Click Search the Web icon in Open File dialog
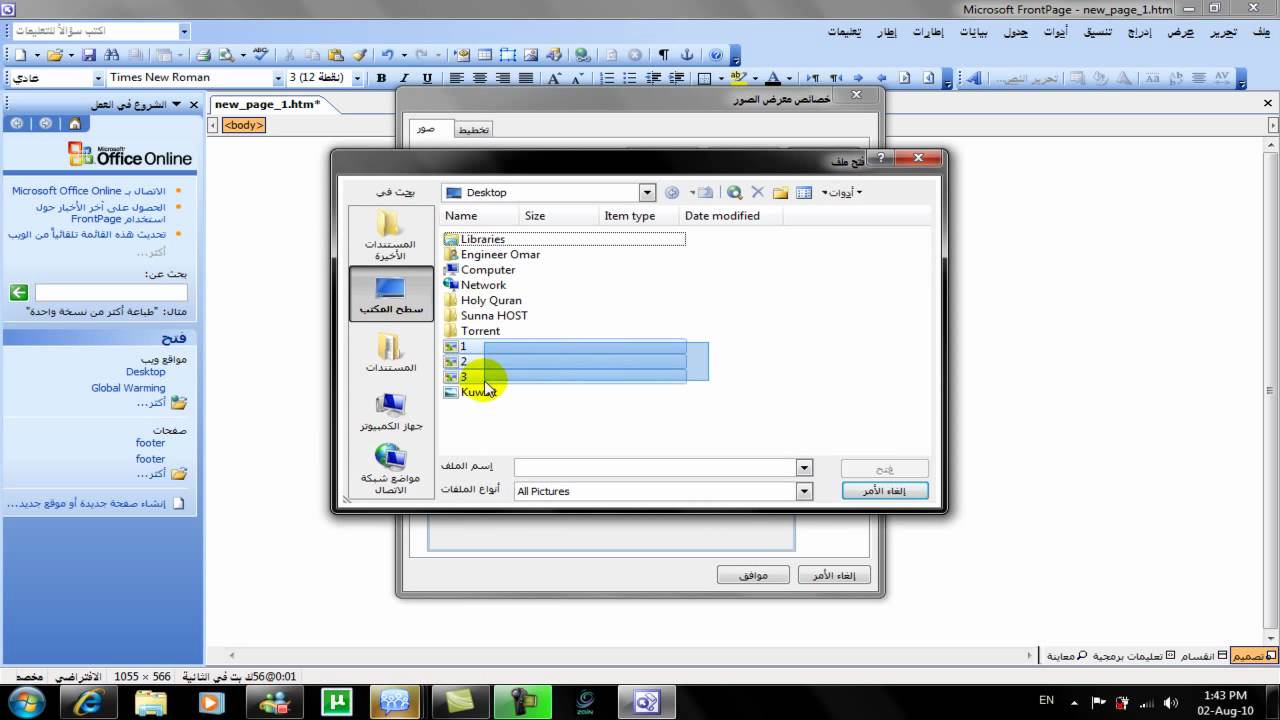Screen dimensions: 1280x720 [735, 192]
